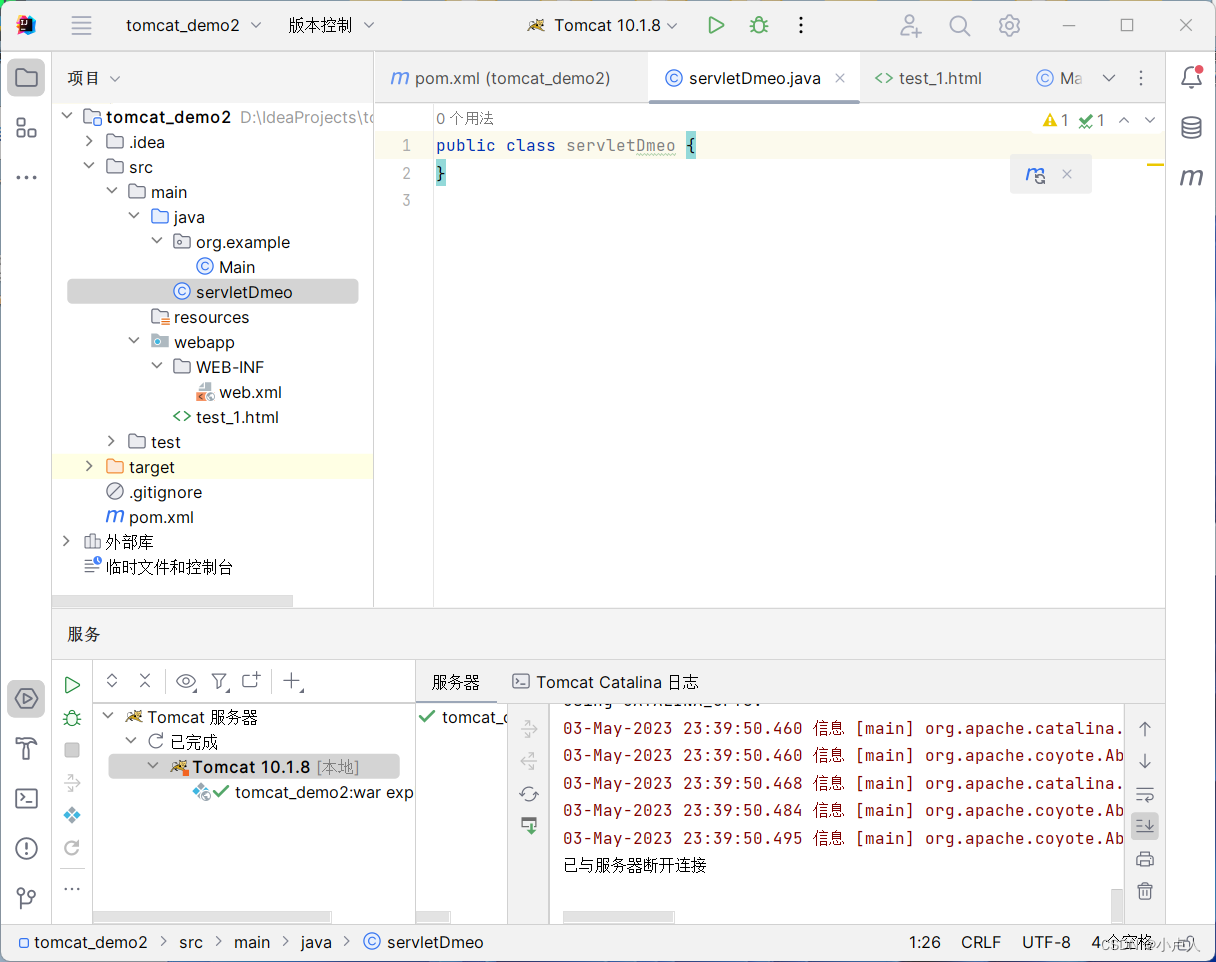Open the Maven panel on the right sidebar

1191,178
